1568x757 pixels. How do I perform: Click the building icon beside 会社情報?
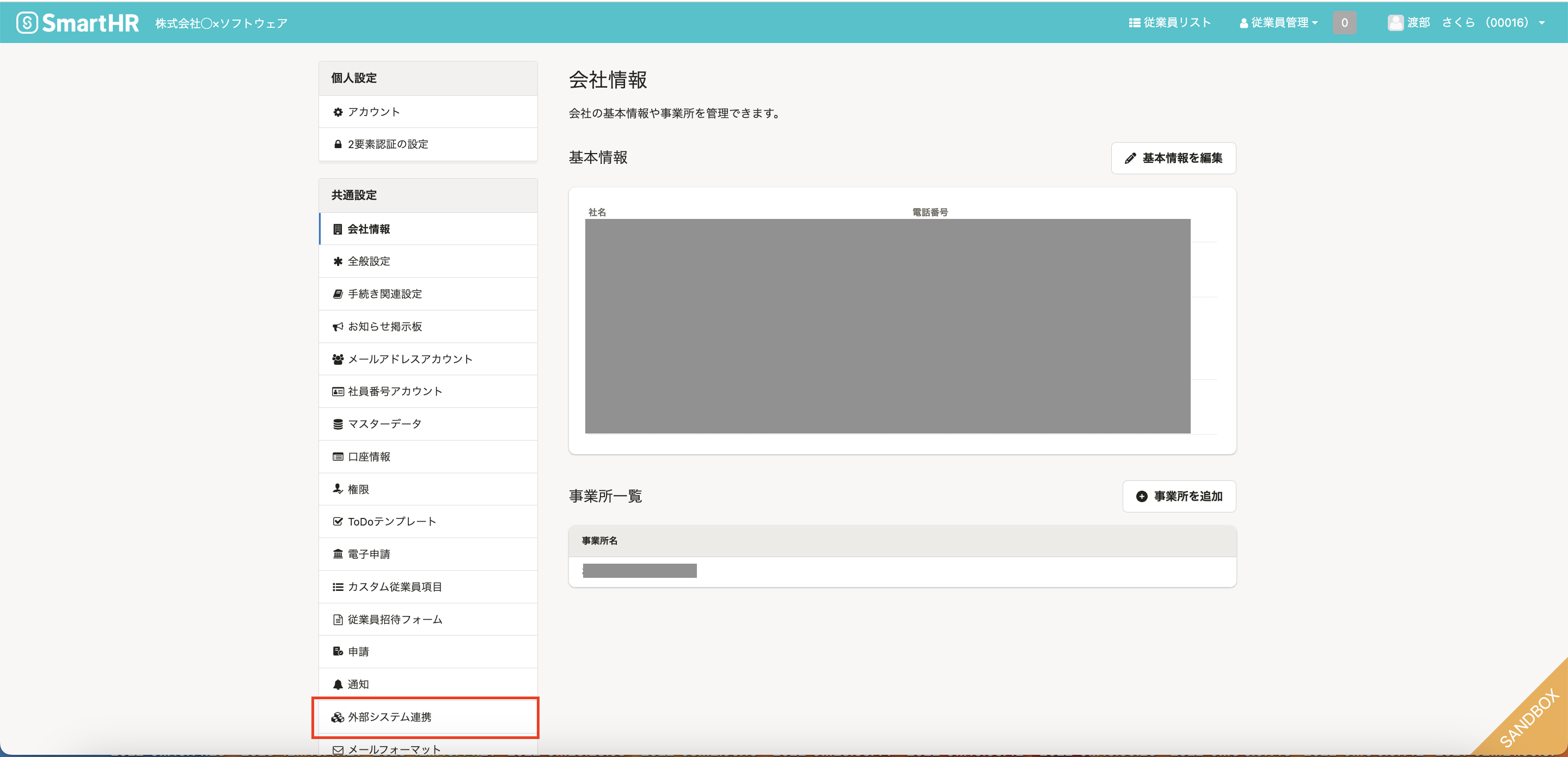point(338,230)
